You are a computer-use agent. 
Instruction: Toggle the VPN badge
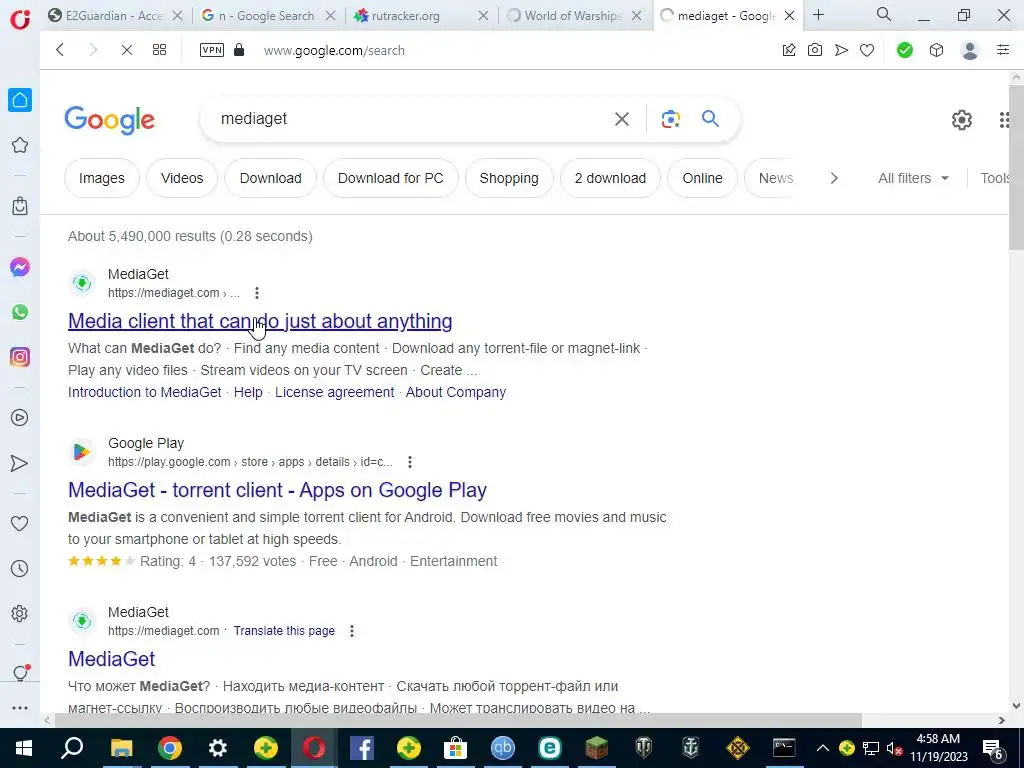(212, 50)
